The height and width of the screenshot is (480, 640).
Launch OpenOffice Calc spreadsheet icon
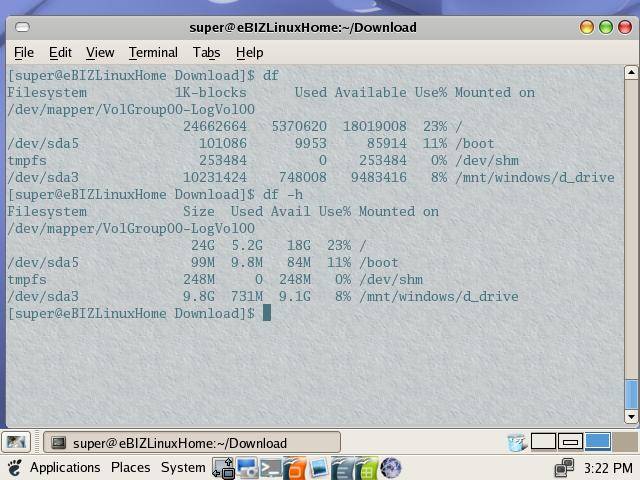(x=367, y=468)
